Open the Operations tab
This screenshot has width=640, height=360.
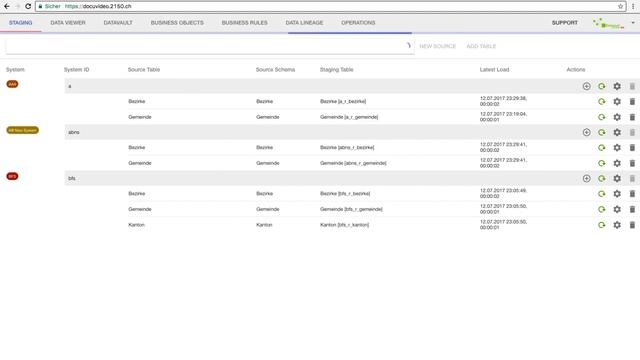click(x=358, y=23)
